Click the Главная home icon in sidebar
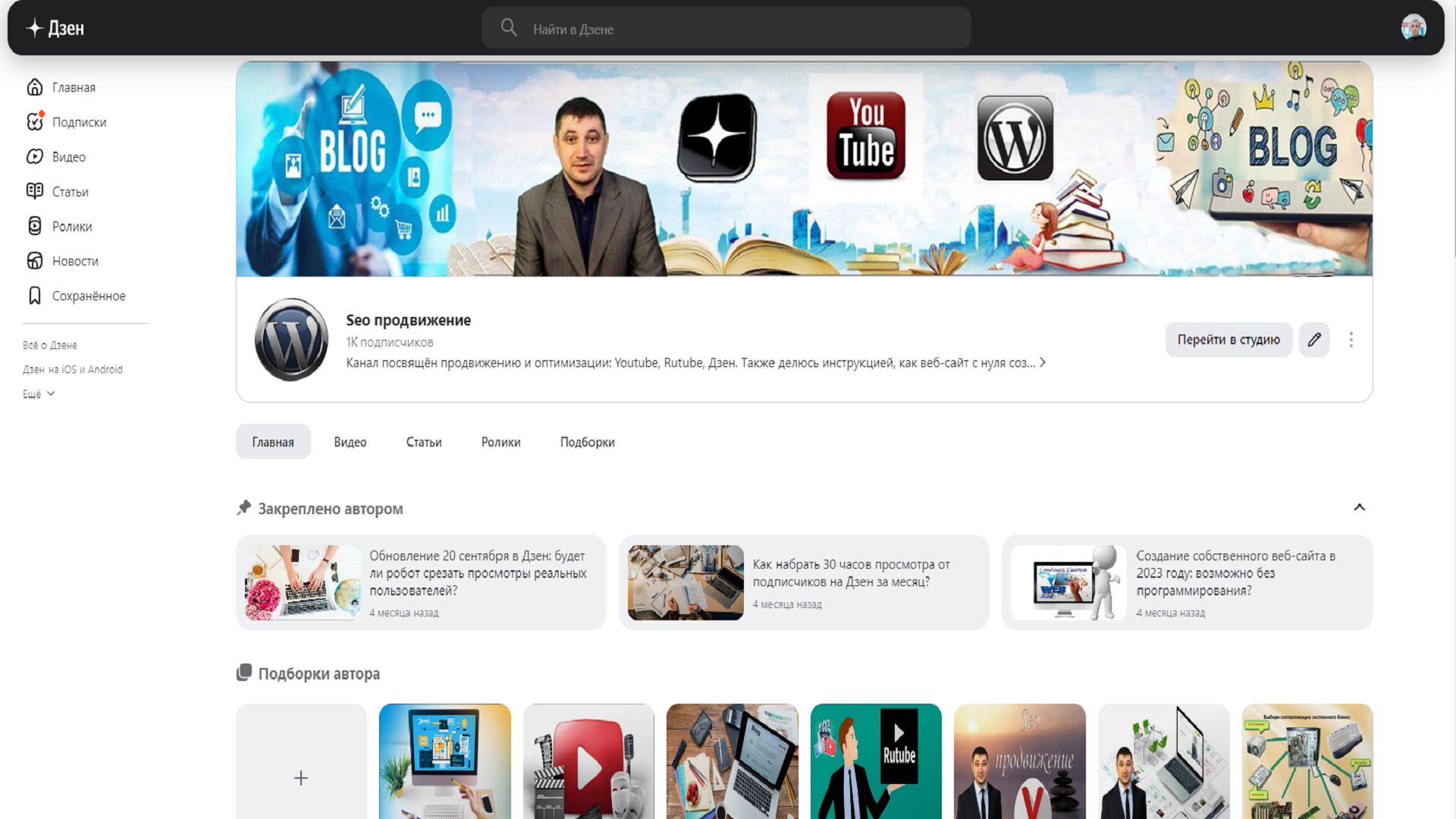 [35, 87]
